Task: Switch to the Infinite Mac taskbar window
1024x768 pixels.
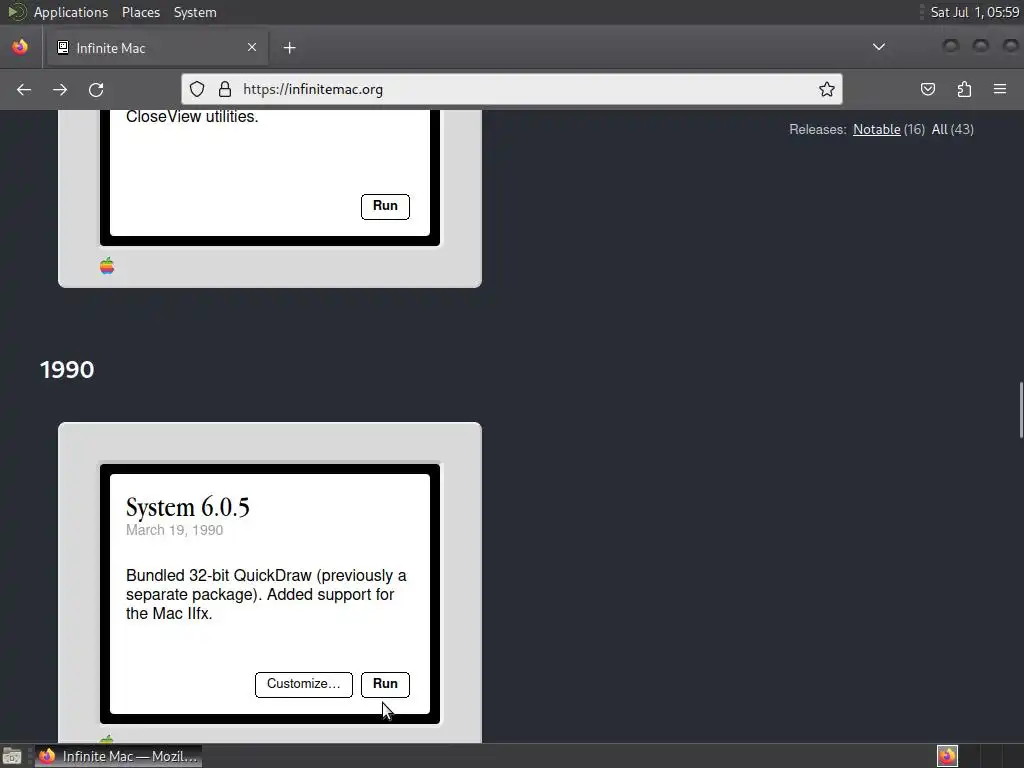Action: pyautogui.click(x=118, y=756)
